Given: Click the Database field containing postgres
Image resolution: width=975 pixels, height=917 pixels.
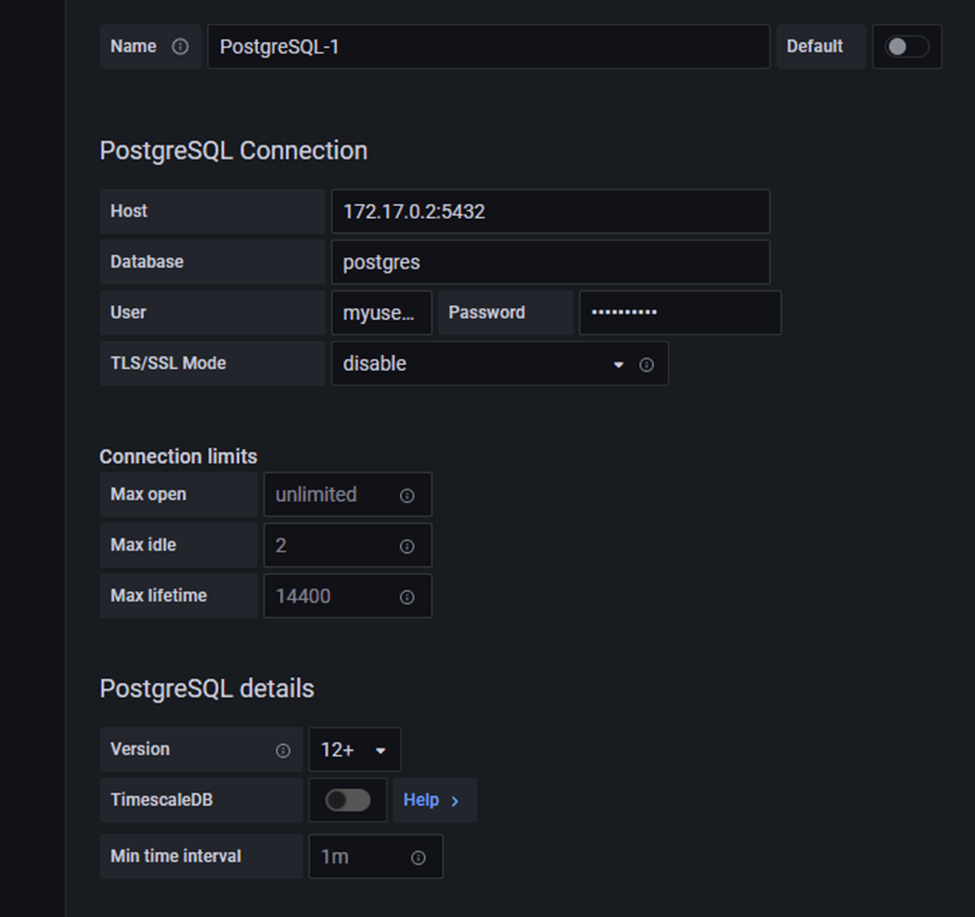Looking at the screenshot, I should tap(550, 263).
